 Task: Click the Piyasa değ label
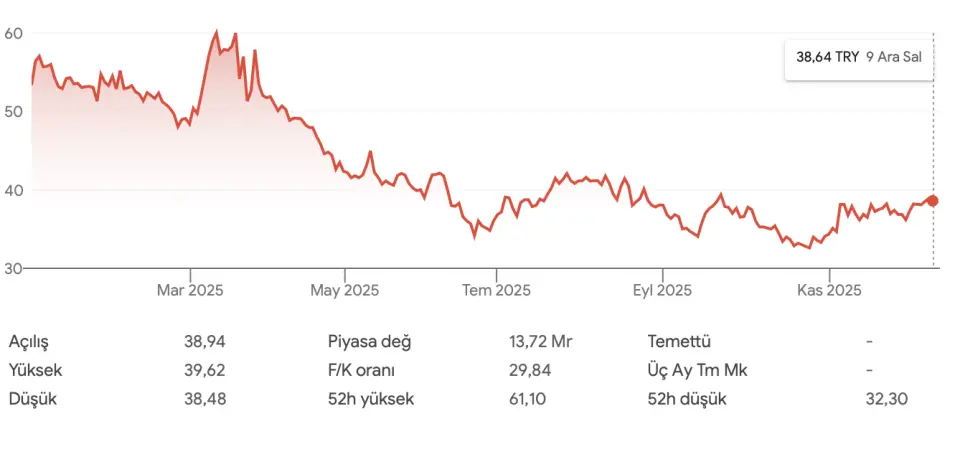coord(370,341)
